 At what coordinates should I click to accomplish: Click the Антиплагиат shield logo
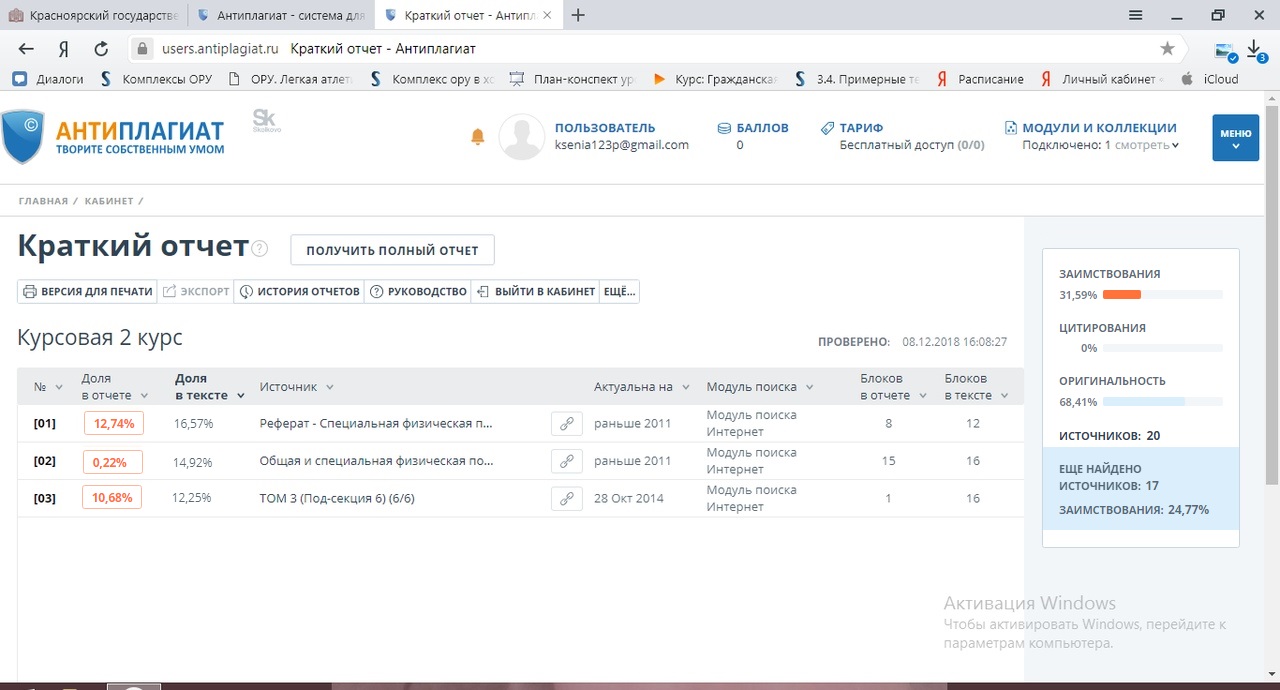coord(23,137)
